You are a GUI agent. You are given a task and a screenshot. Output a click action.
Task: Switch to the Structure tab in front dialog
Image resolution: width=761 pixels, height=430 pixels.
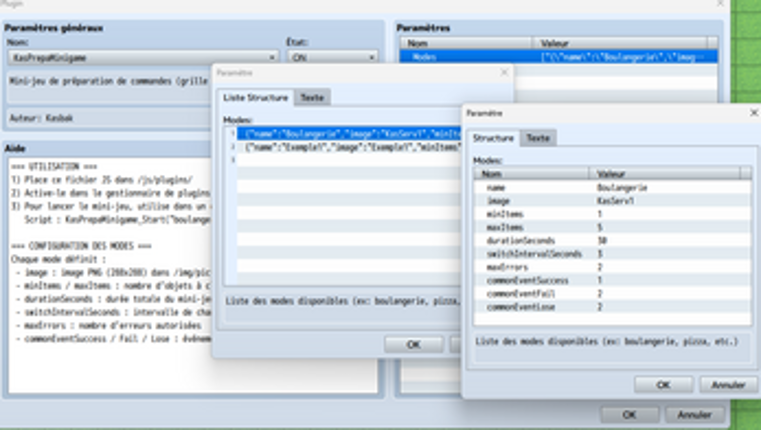[493, 138]
